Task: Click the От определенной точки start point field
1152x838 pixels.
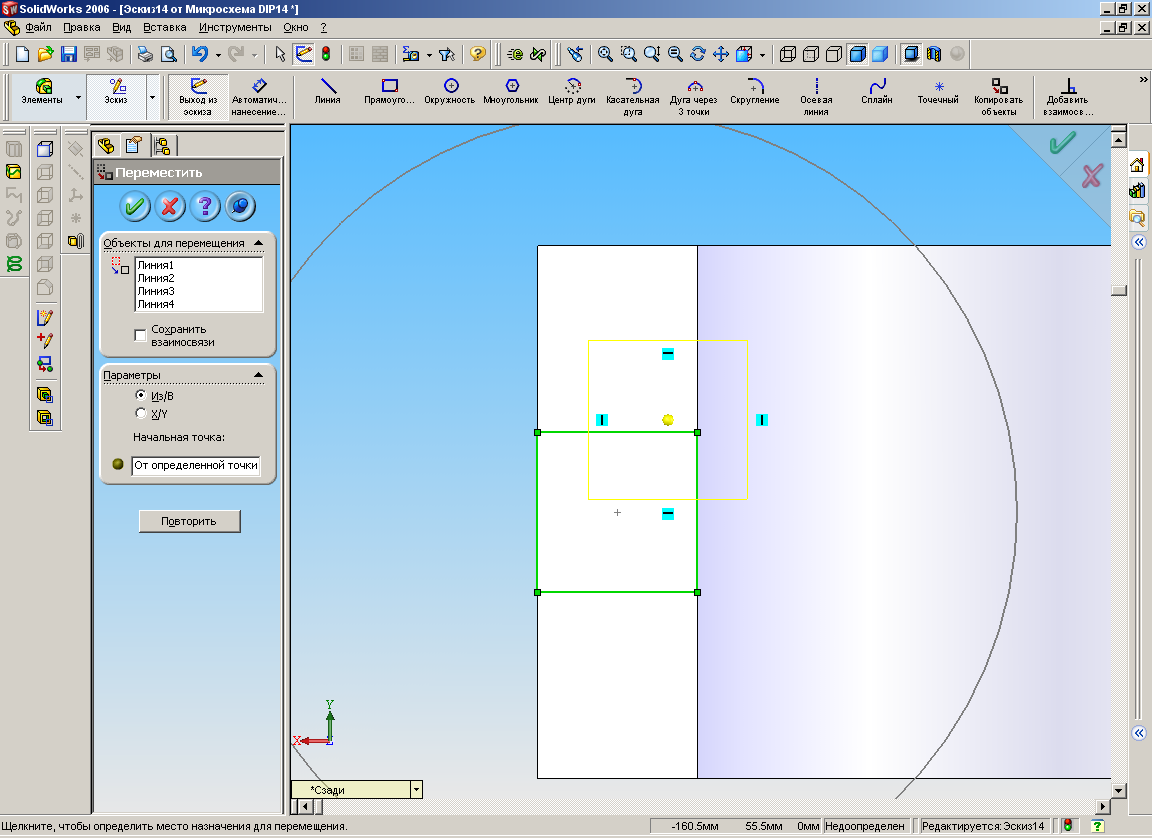Action: point(195,466)
